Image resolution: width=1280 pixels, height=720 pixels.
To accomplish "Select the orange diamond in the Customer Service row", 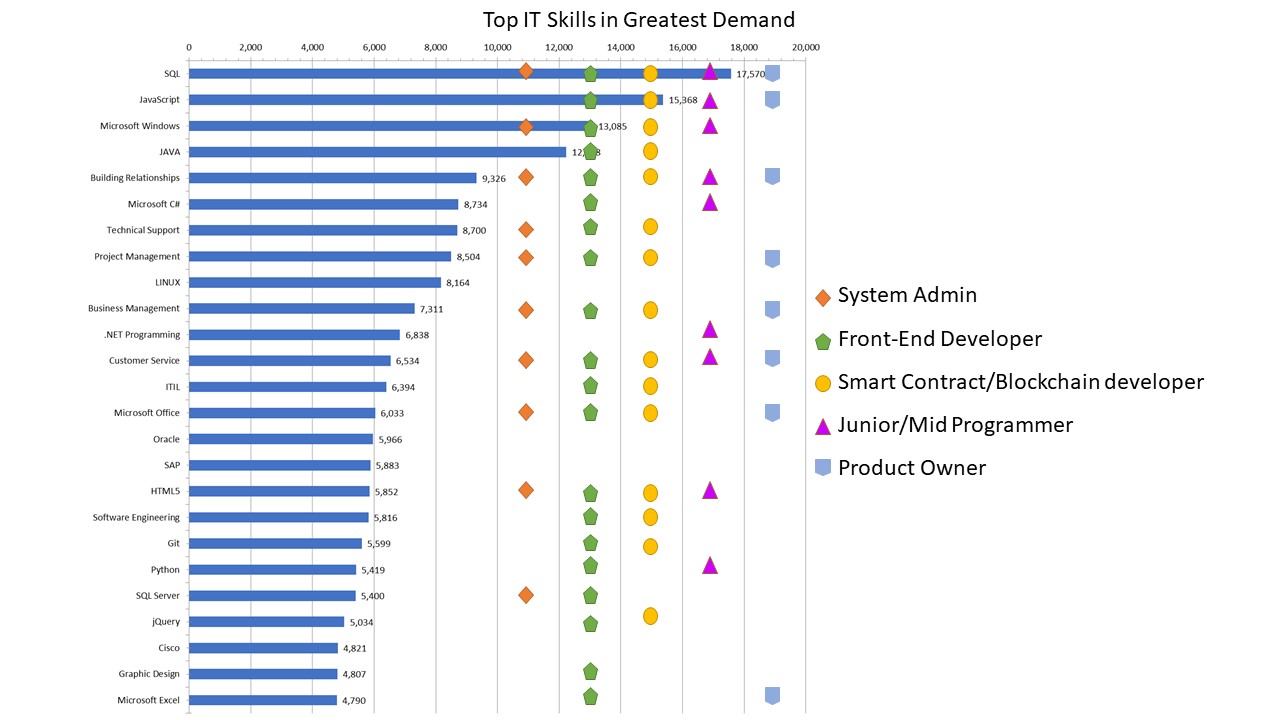I will click(526, 360).
